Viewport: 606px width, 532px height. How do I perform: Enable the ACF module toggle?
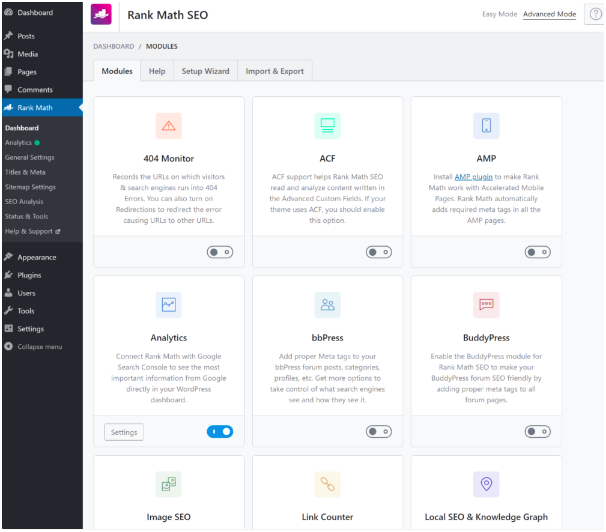pos(379,252)
